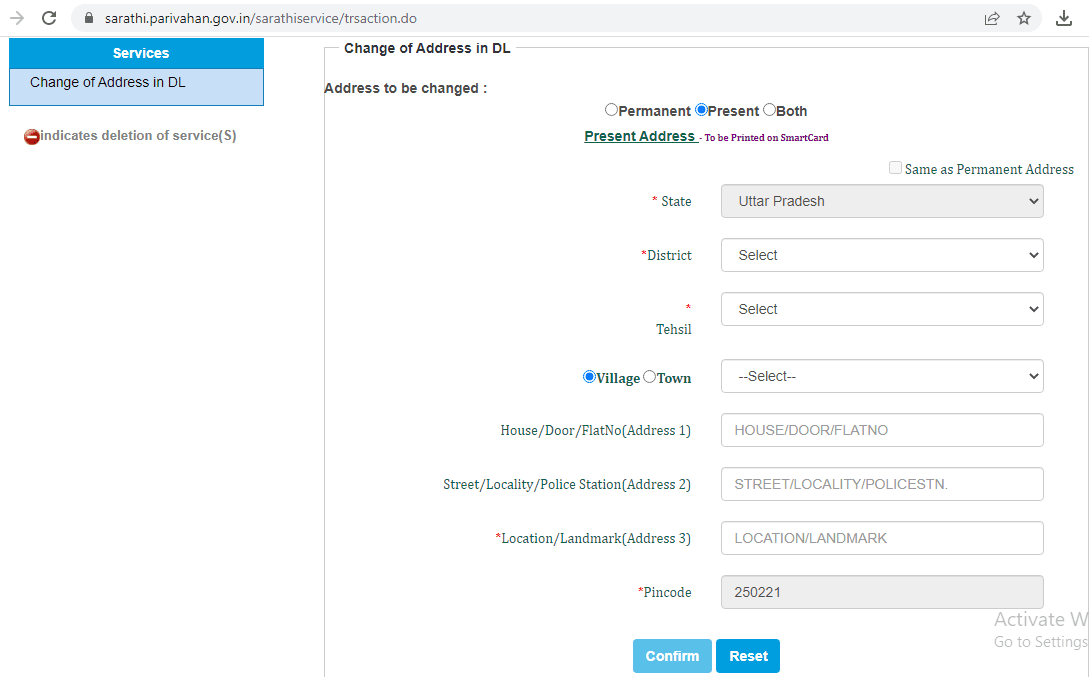Focus the House/Door/FlatNo input field
The height and width of the screenshot is (677, 1089).
click(x=882, y=431)
